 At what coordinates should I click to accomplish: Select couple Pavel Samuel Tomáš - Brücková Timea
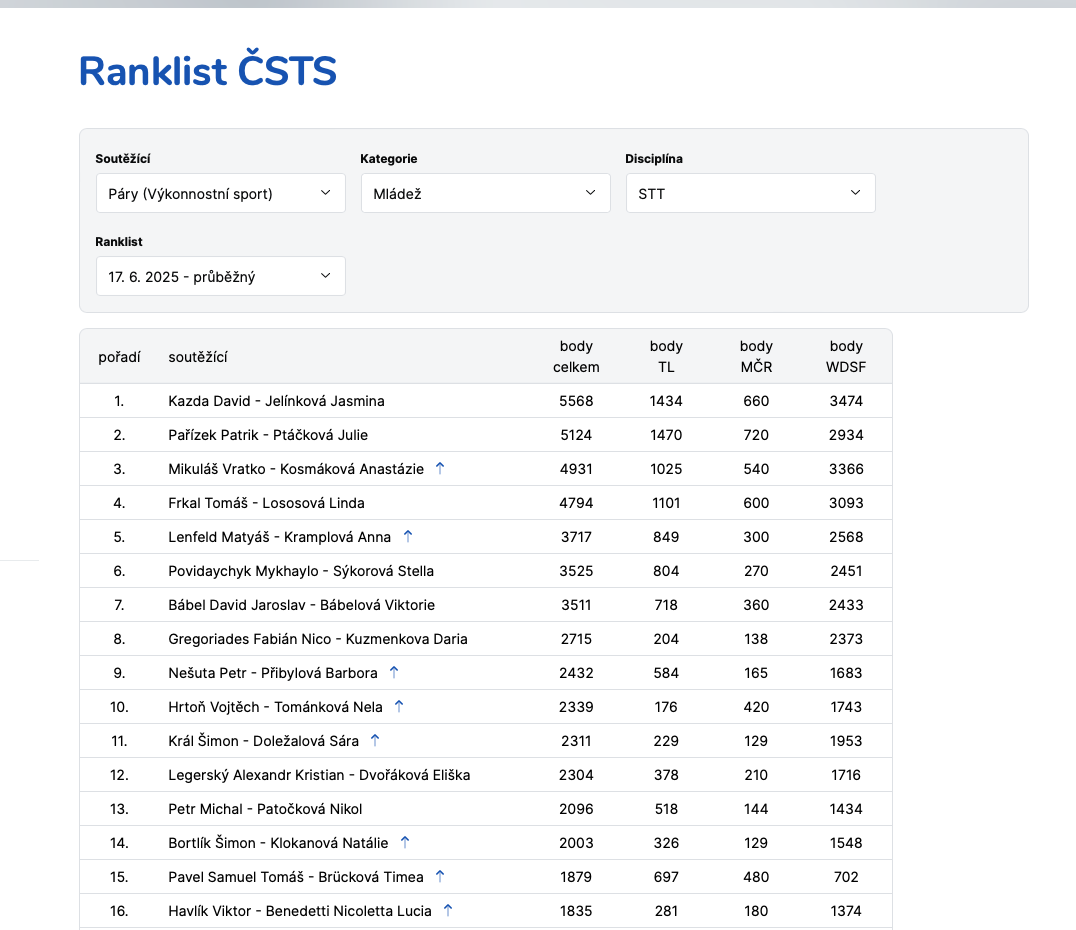click(x=296, y=876)
